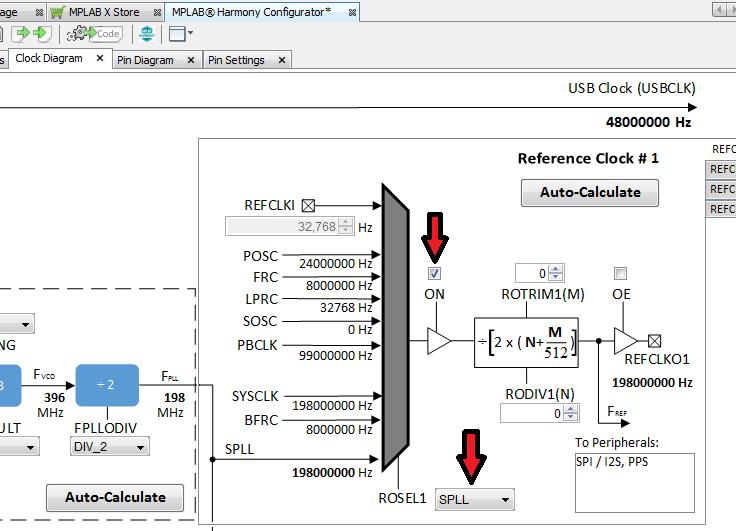Click Reference Clock Auto-Calculate button
736x531 pixels.
pos(590,193)
